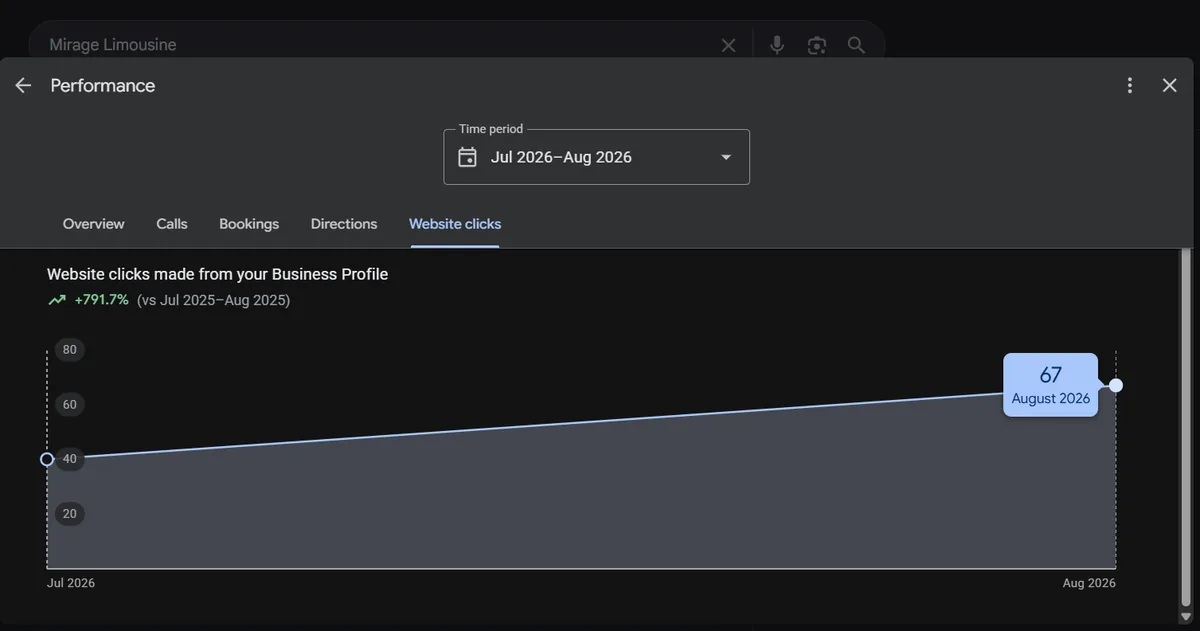Click the 60 y-axis label
This screenshot has width=1200, height=631.
pyautogui.click(x=69, y=405)
